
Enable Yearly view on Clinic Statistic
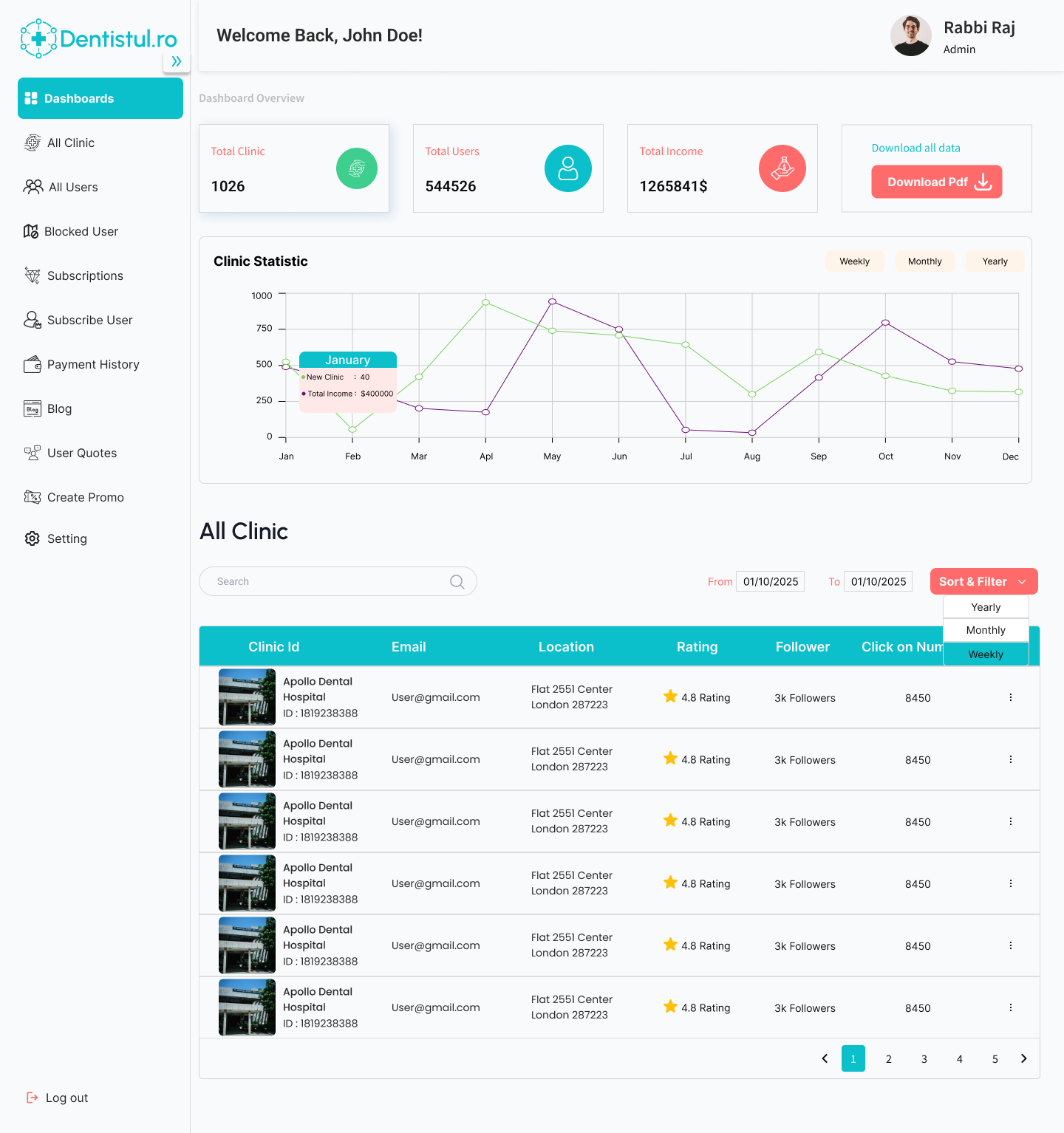[995, 261]
